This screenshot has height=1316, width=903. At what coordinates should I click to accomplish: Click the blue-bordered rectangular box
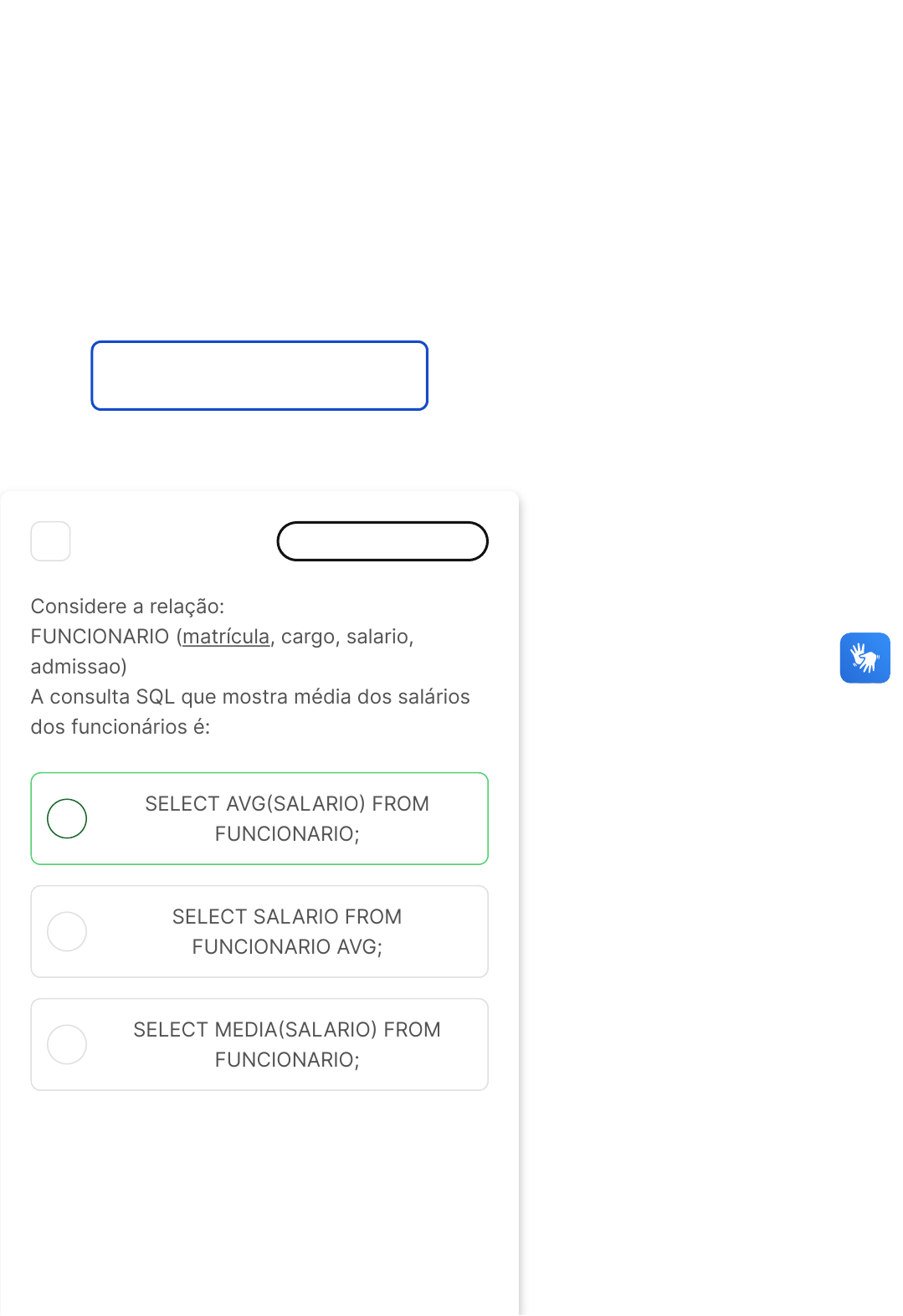click(x=259, y=376)
